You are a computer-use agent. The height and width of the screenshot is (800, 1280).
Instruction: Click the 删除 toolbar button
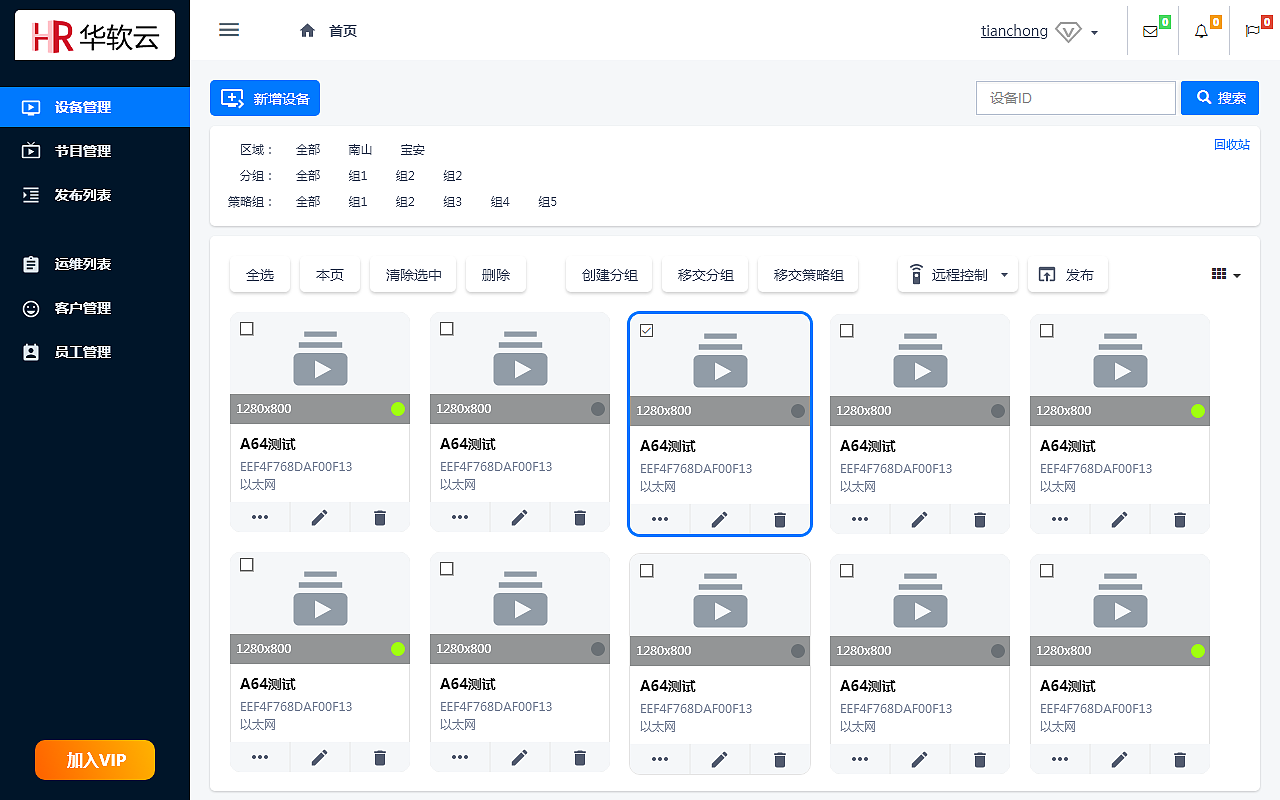point(496,275)
